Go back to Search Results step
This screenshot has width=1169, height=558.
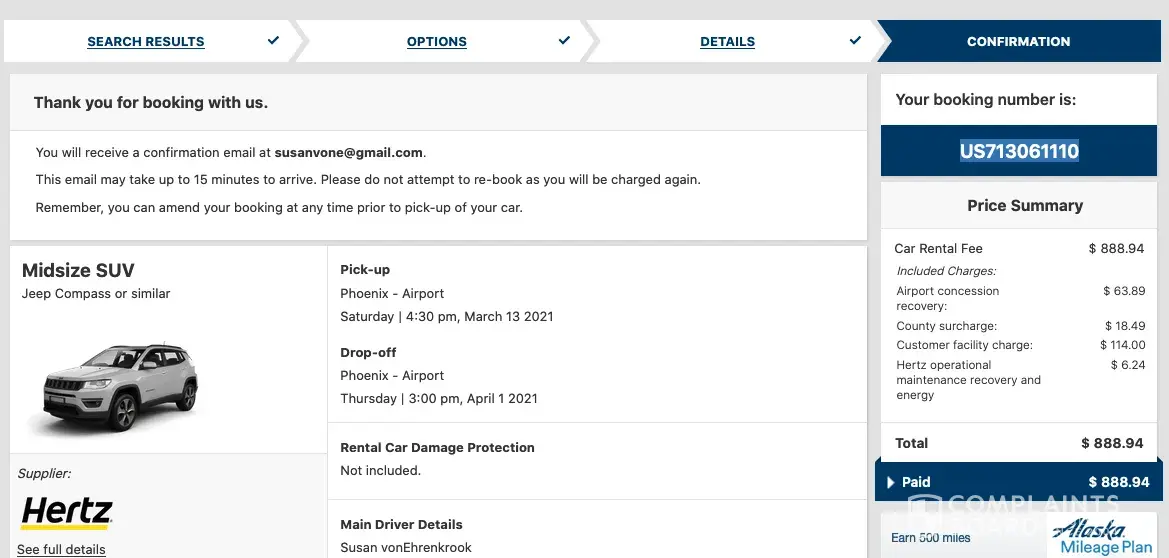(x=146, y=42)
